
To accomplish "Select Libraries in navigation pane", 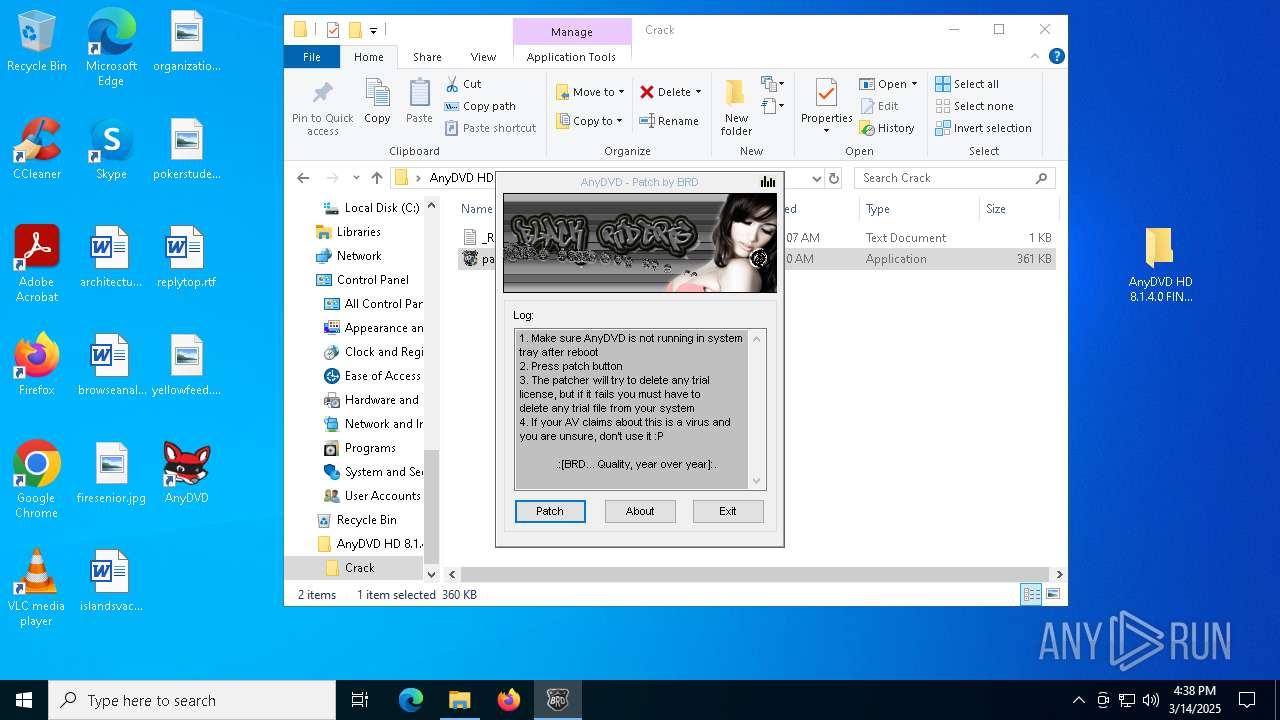I will [x=348, y=232].
